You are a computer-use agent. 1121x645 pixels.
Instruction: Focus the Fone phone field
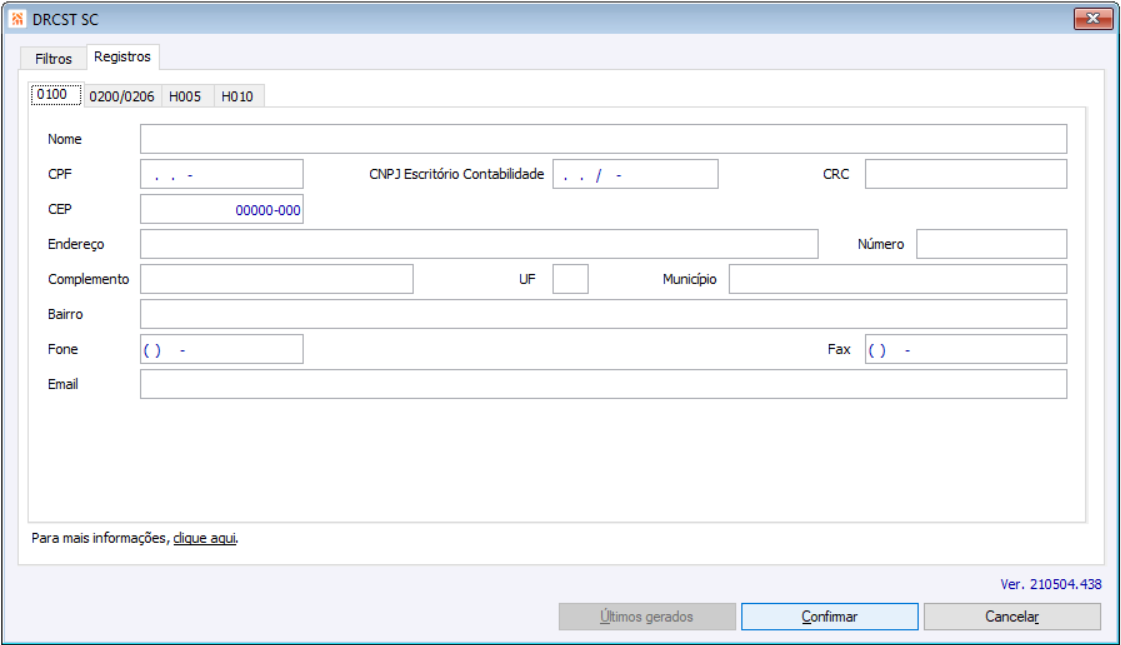tap(222, 349)
